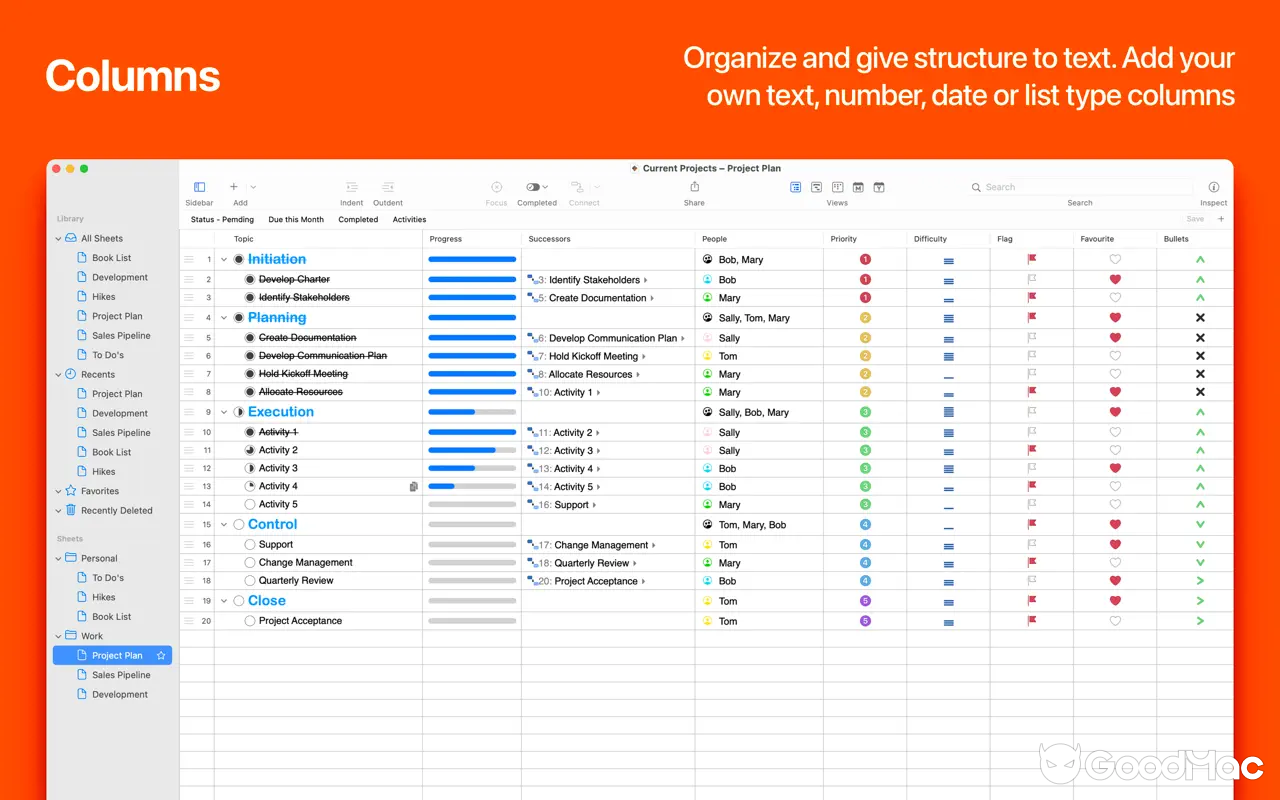Viewport: 1280px width, 800px height.
Task: Collapse the Execution section
Action: point(224,411)
